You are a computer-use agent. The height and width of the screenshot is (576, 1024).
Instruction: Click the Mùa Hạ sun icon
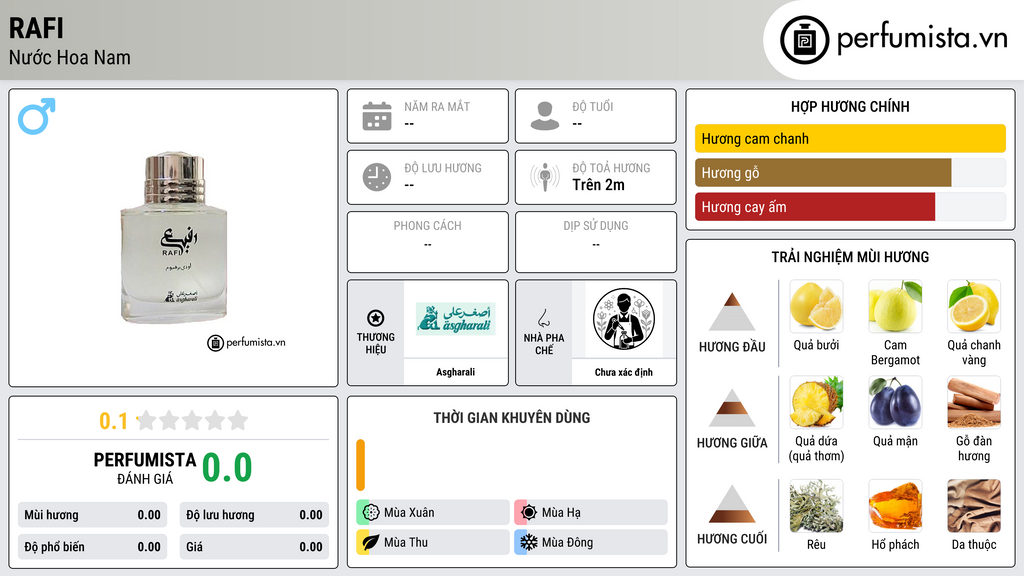click(x=529, y=513)
